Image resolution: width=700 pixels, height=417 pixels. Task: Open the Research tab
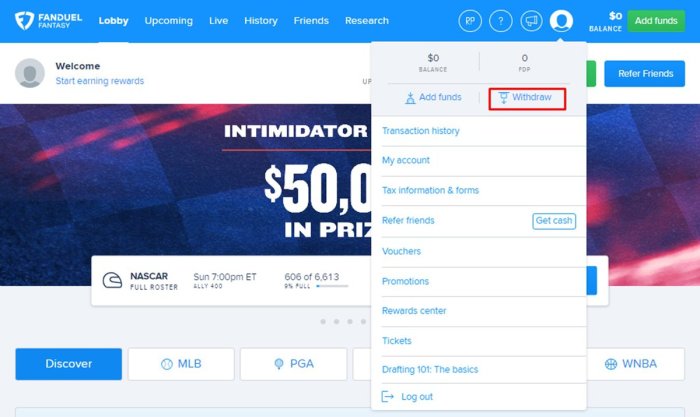[367, 21]
